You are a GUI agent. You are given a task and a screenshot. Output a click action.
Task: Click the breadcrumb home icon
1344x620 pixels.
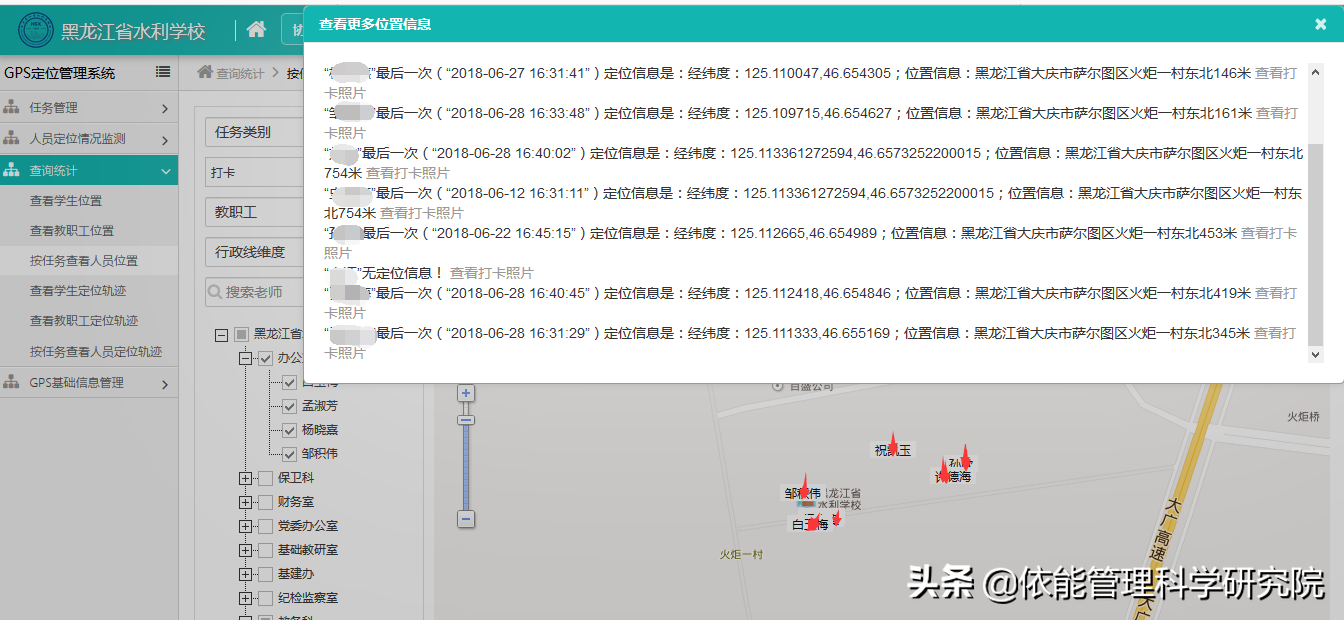pos(205,72)
